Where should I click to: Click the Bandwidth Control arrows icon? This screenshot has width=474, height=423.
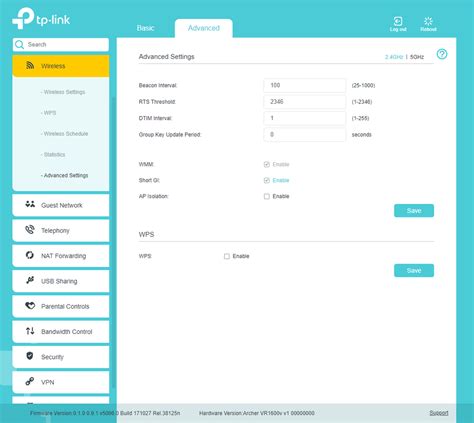click(x=30, y=331)
